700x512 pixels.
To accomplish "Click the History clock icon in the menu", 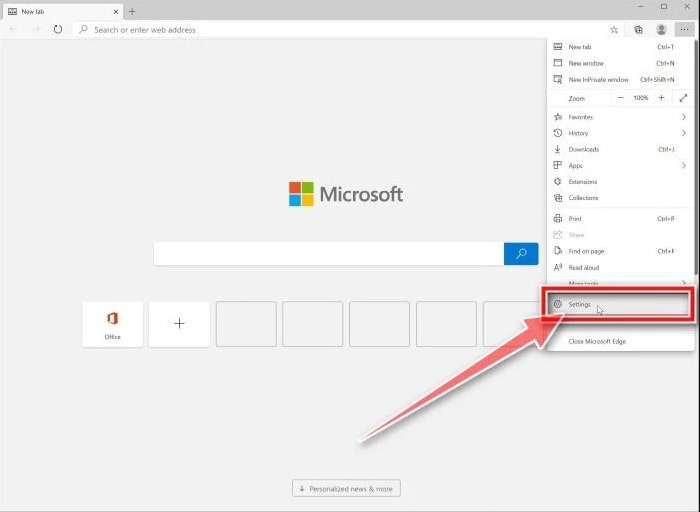I will [558, 133].
